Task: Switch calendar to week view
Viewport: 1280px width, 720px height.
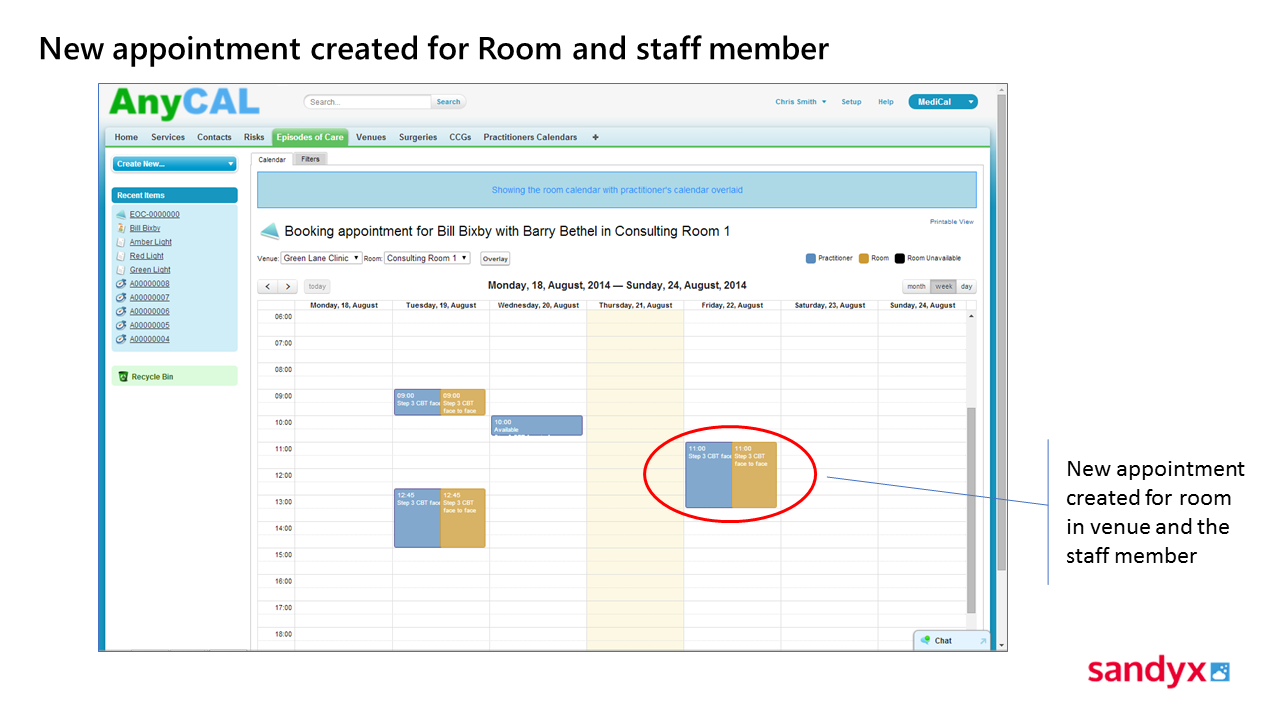Action: click(x=944, y=287)
